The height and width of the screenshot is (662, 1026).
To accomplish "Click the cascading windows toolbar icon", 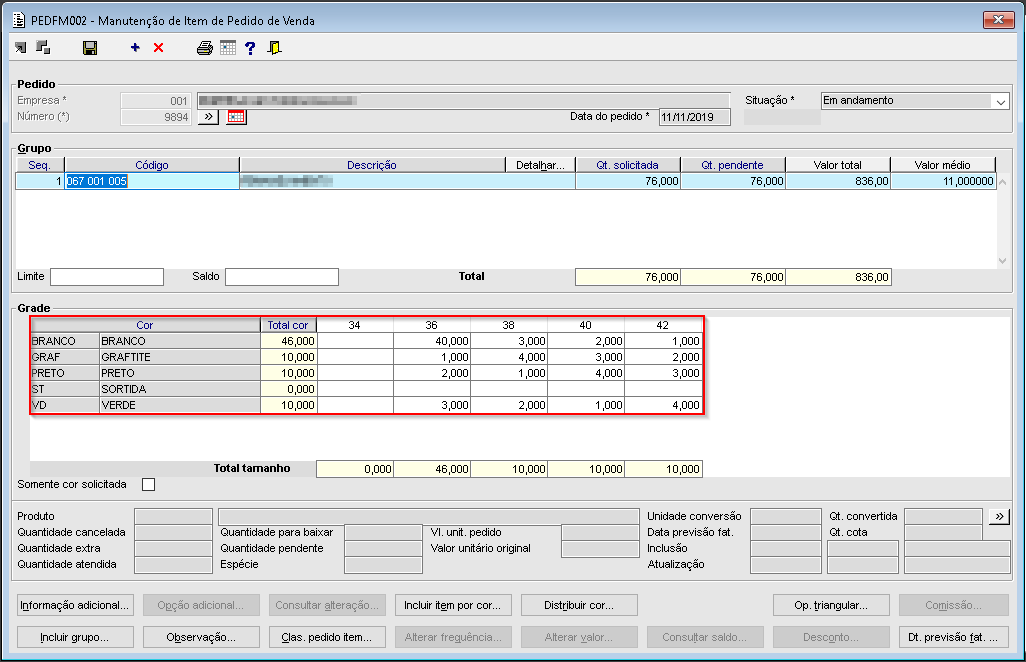I will click(43, 47).
